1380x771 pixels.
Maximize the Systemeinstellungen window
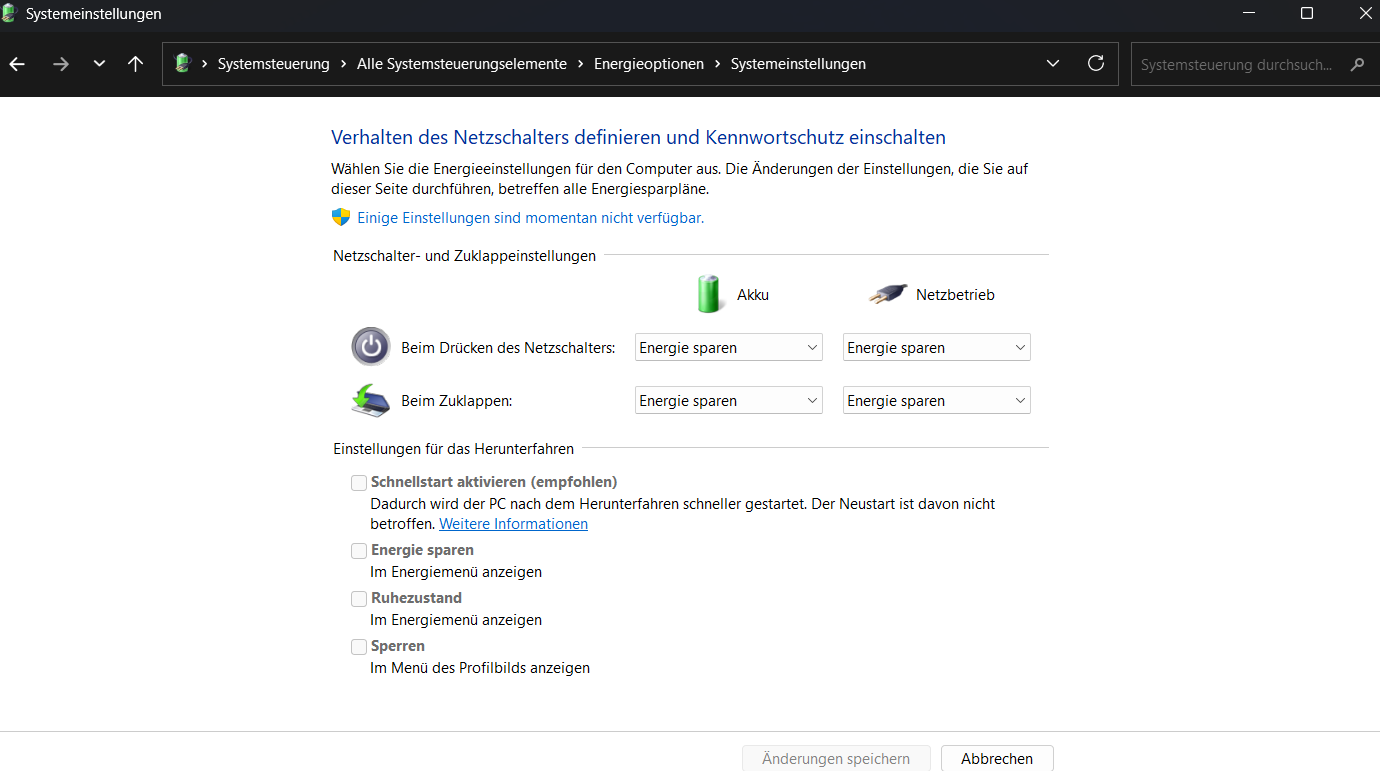tap(1306, 13)
